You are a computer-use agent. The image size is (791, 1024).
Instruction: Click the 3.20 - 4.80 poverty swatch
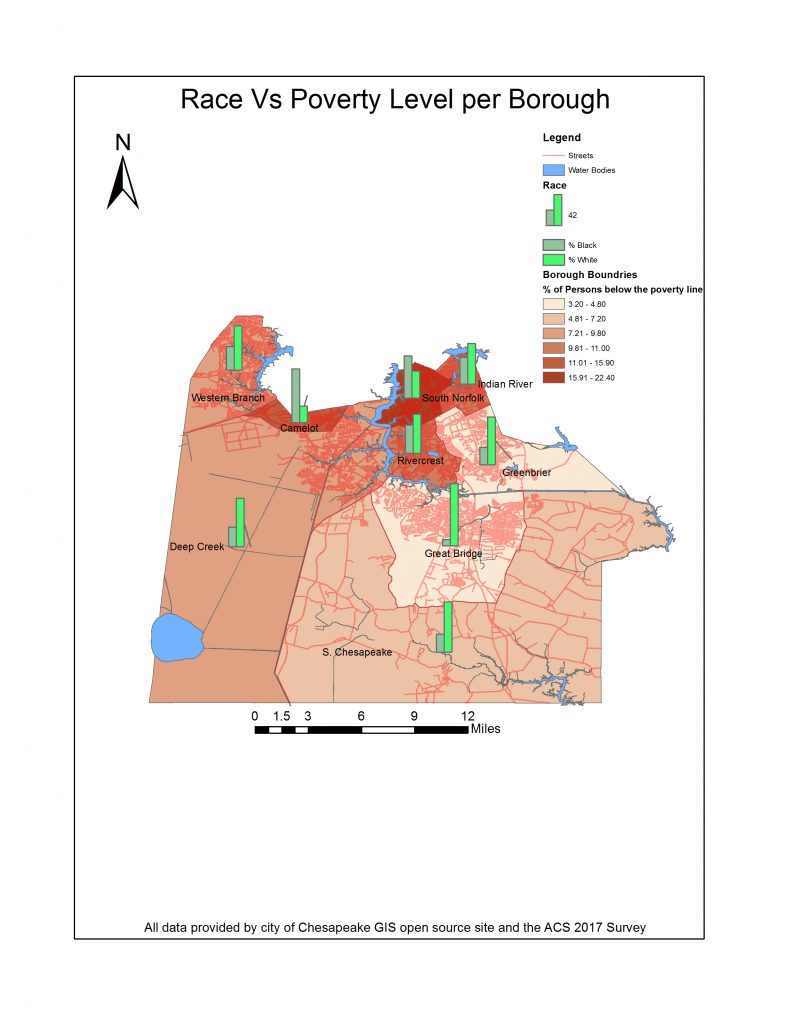pyautogui.click(x=553, y=304)
